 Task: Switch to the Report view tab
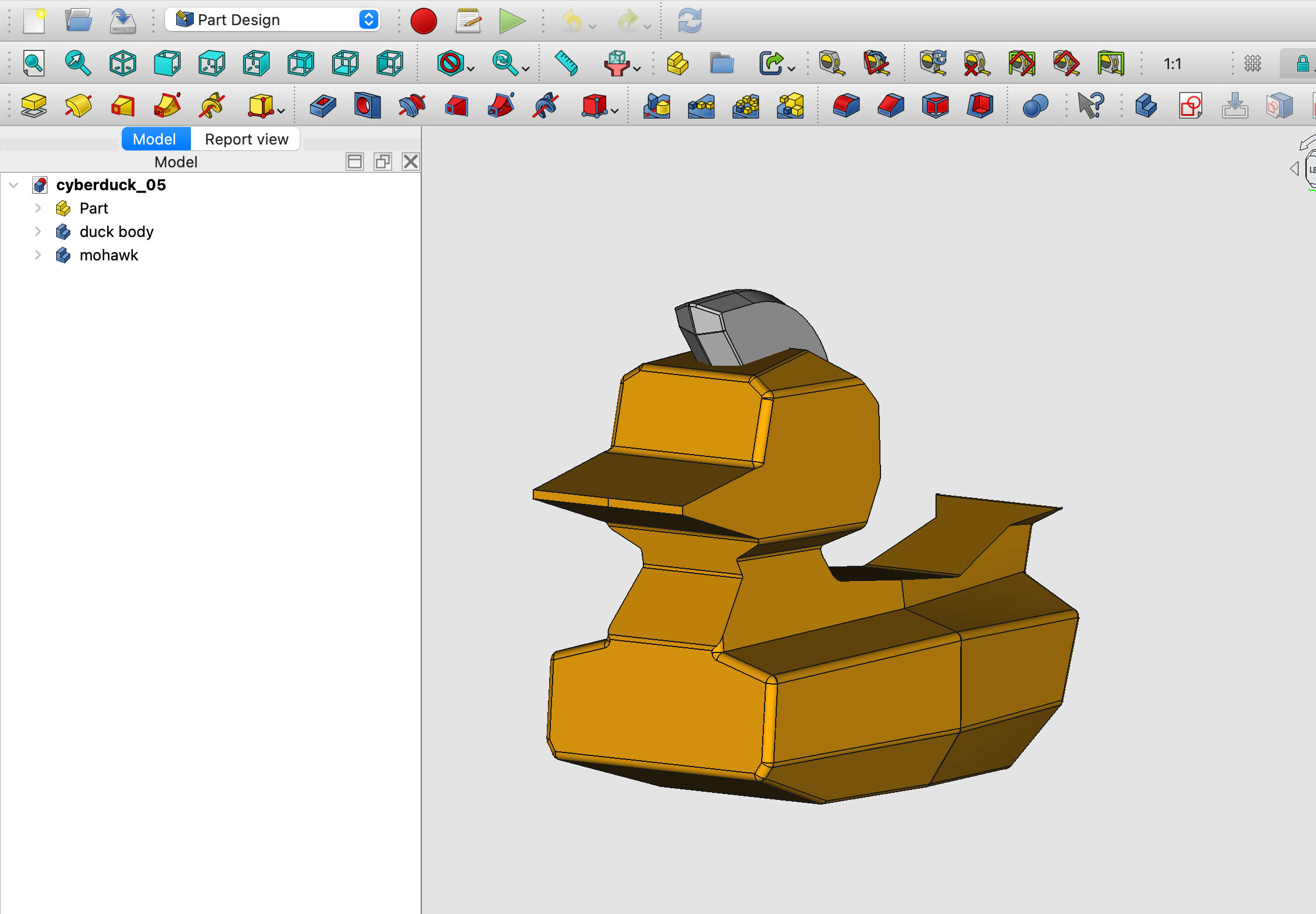click(x=246, y=139)
